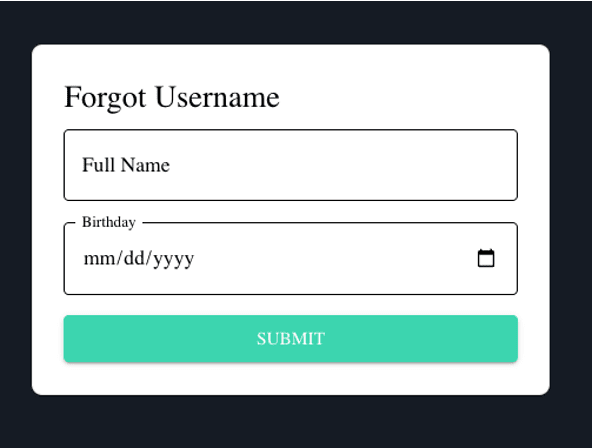Click the white card space above the heading
The image size is (592, 448).
[x=291, y=63]
